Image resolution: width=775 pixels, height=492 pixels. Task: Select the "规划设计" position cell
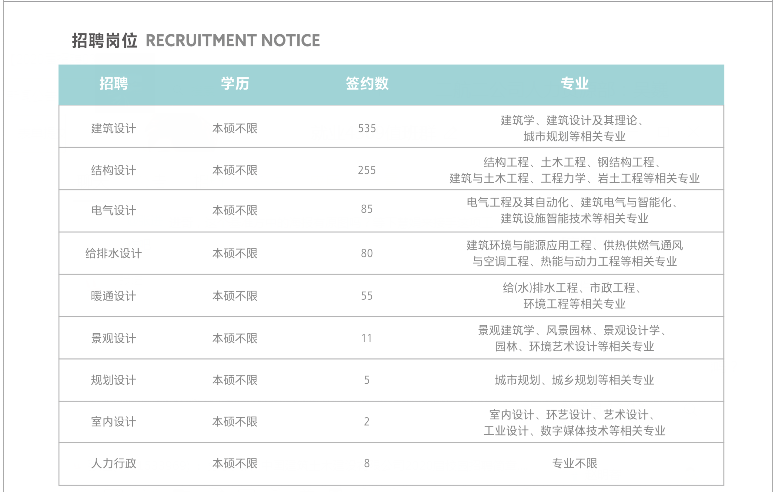[x=114, y=380]
